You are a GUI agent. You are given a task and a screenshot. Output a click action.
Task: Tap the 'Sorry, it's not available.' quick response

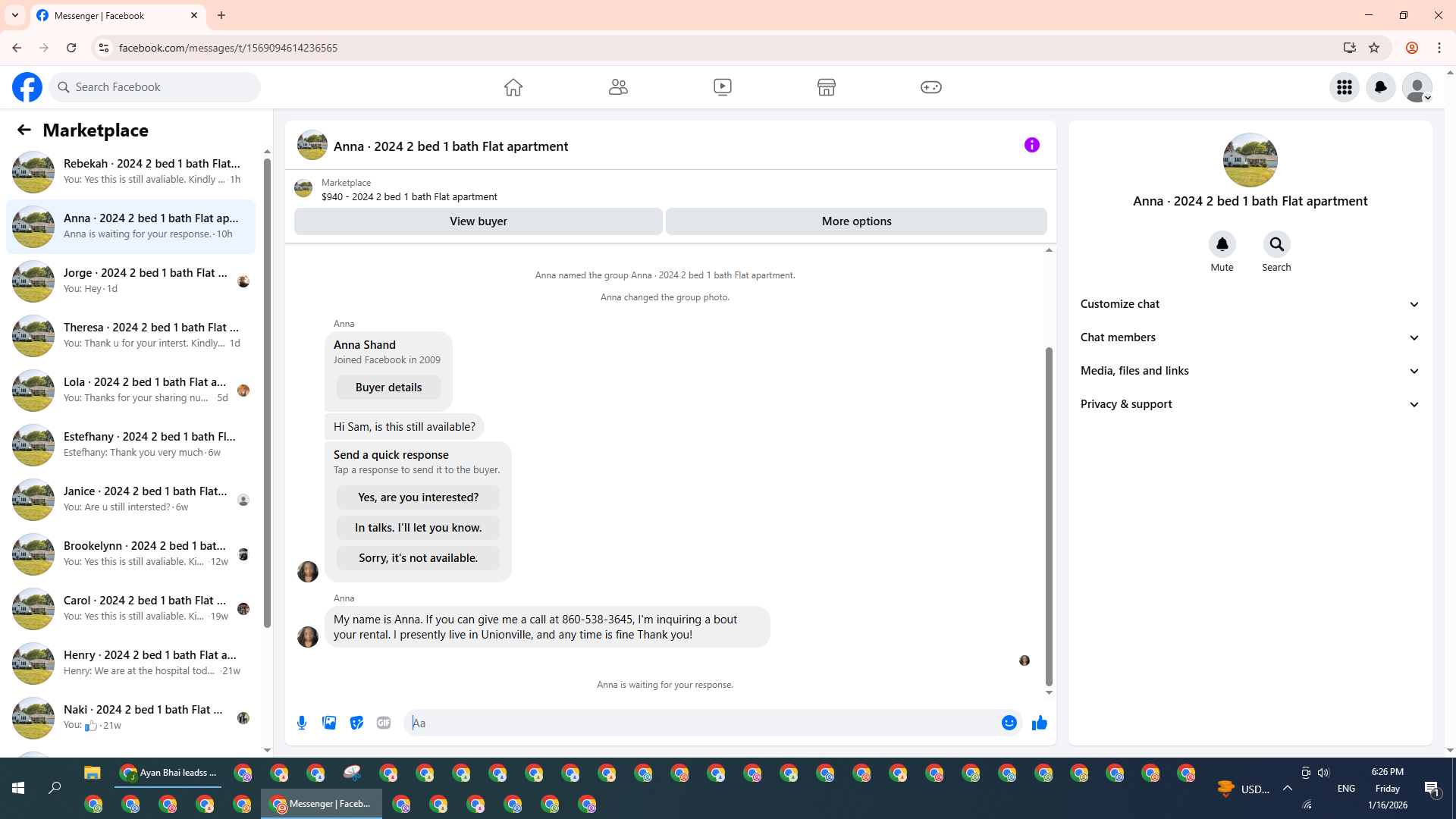point(418,558)
